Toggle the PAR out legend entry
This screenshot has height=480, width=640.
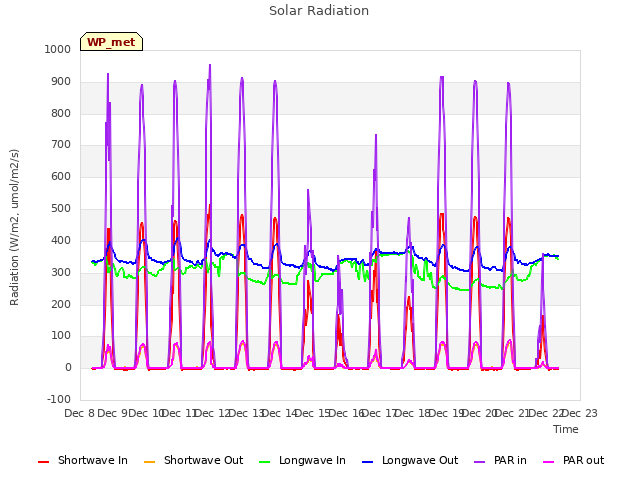pos(573,460)
